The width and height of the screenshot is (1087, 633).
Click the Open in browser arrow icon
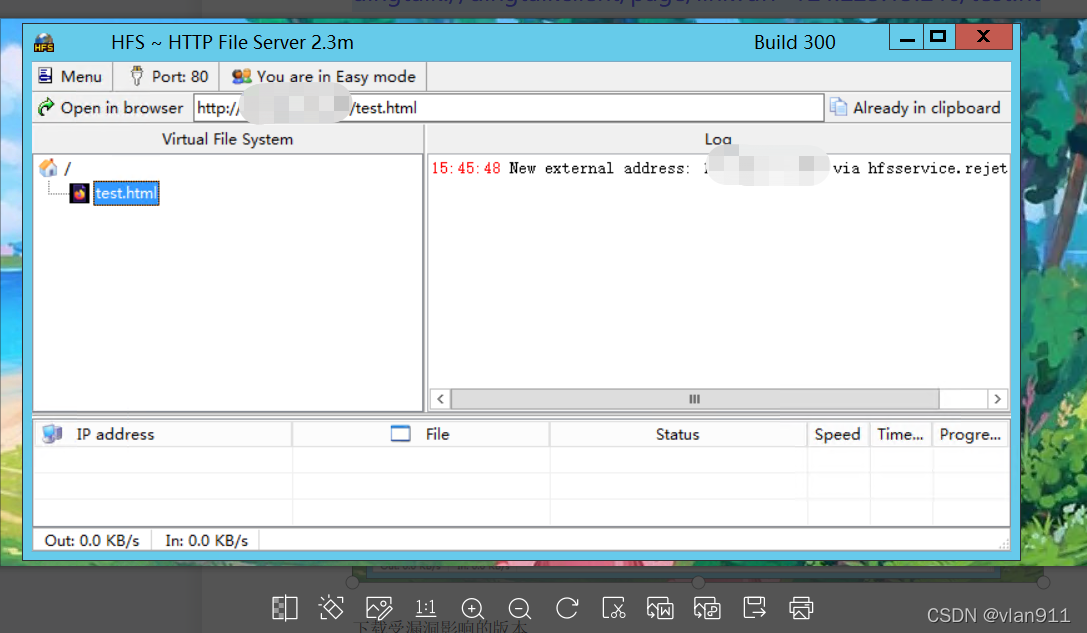pyautogui.click(x=46, y=107)
